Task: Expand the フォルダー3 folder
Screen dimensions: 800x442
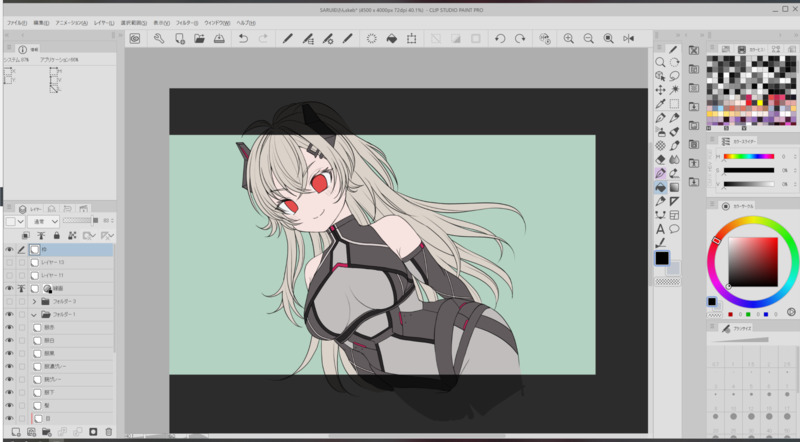Action: coord(34,302)
